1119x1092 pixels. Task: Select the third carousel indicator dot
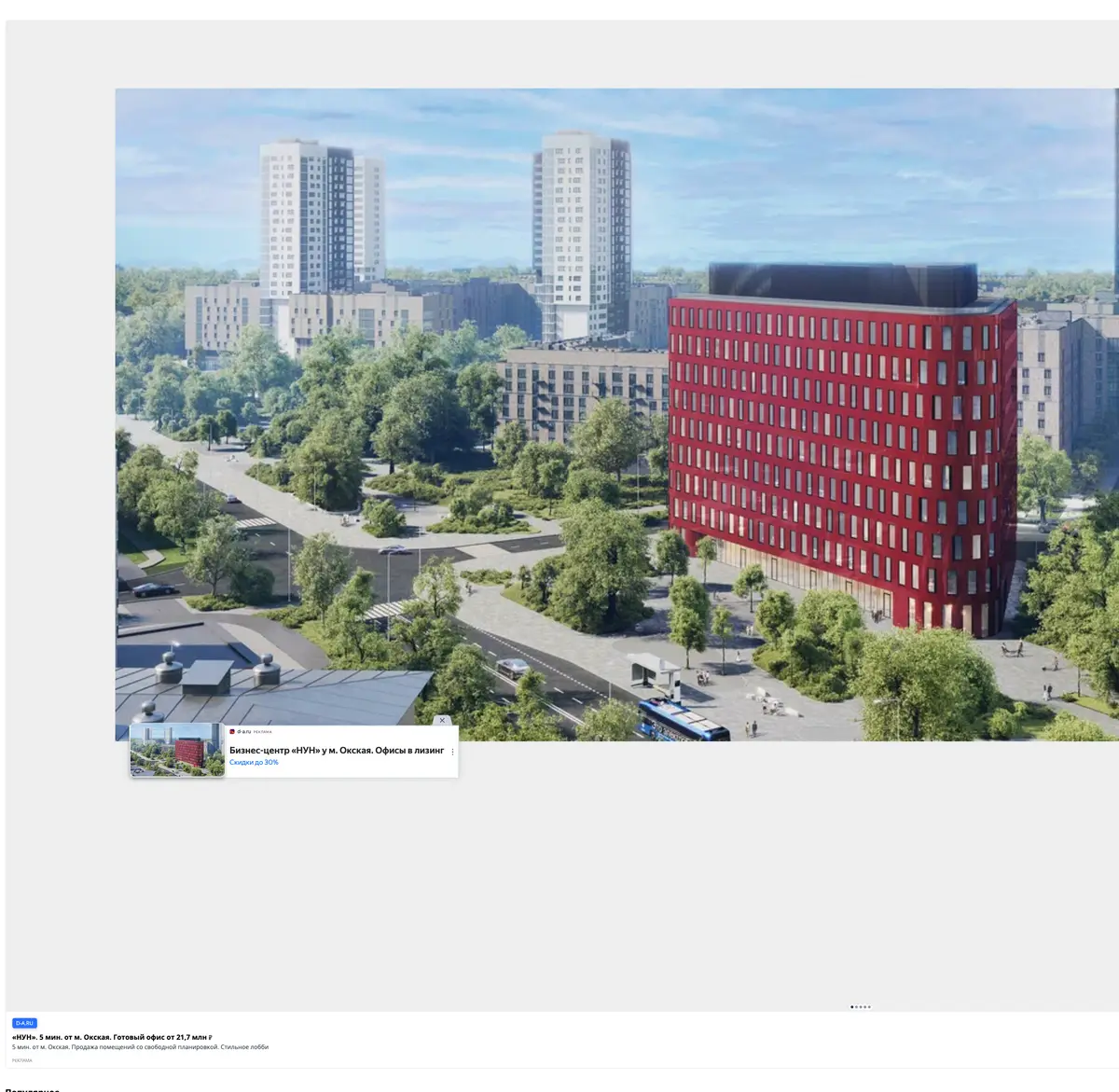861,1007
